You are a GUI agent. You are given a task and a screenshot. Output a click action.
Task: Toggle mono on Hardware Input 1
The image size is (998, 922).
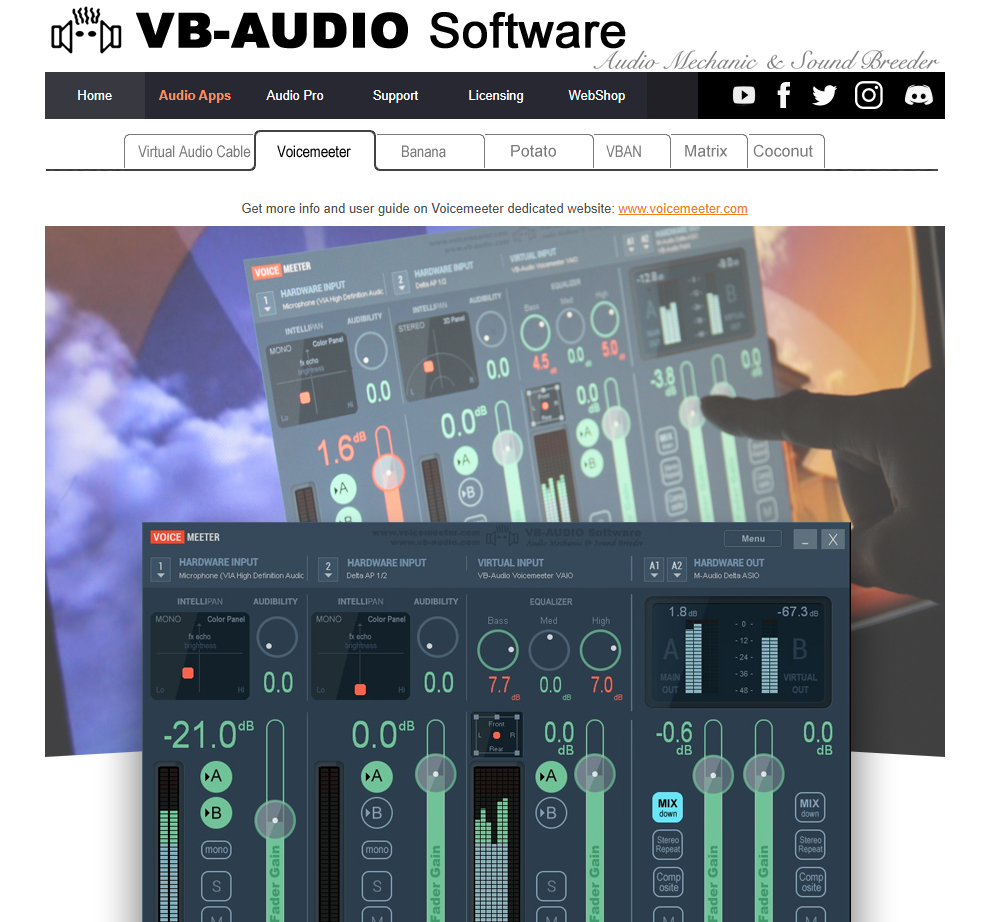coord(216,849)
